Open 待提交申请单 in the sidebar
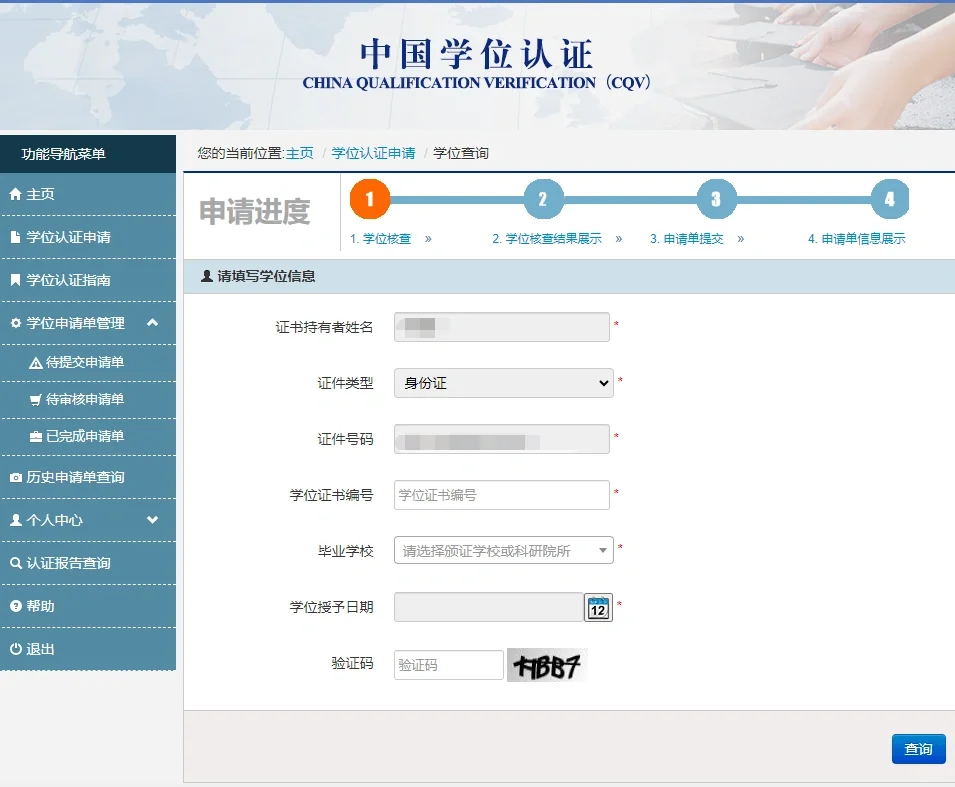 pos(84,363)
